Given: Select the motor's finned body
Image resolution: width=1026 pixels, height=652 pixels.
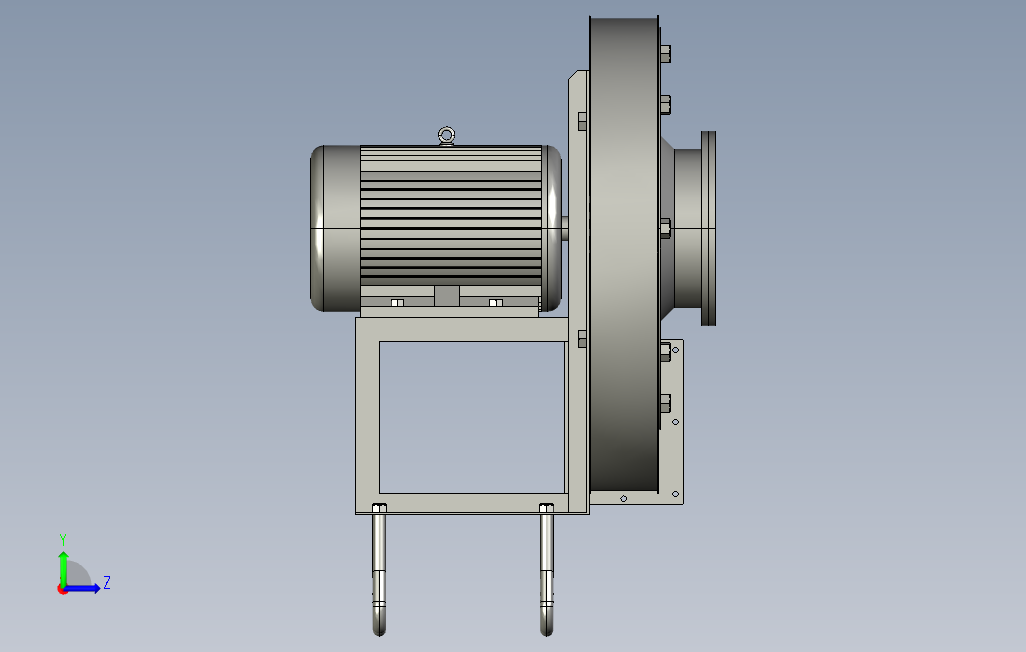Looking at the screenshot, I should (451, 215).
